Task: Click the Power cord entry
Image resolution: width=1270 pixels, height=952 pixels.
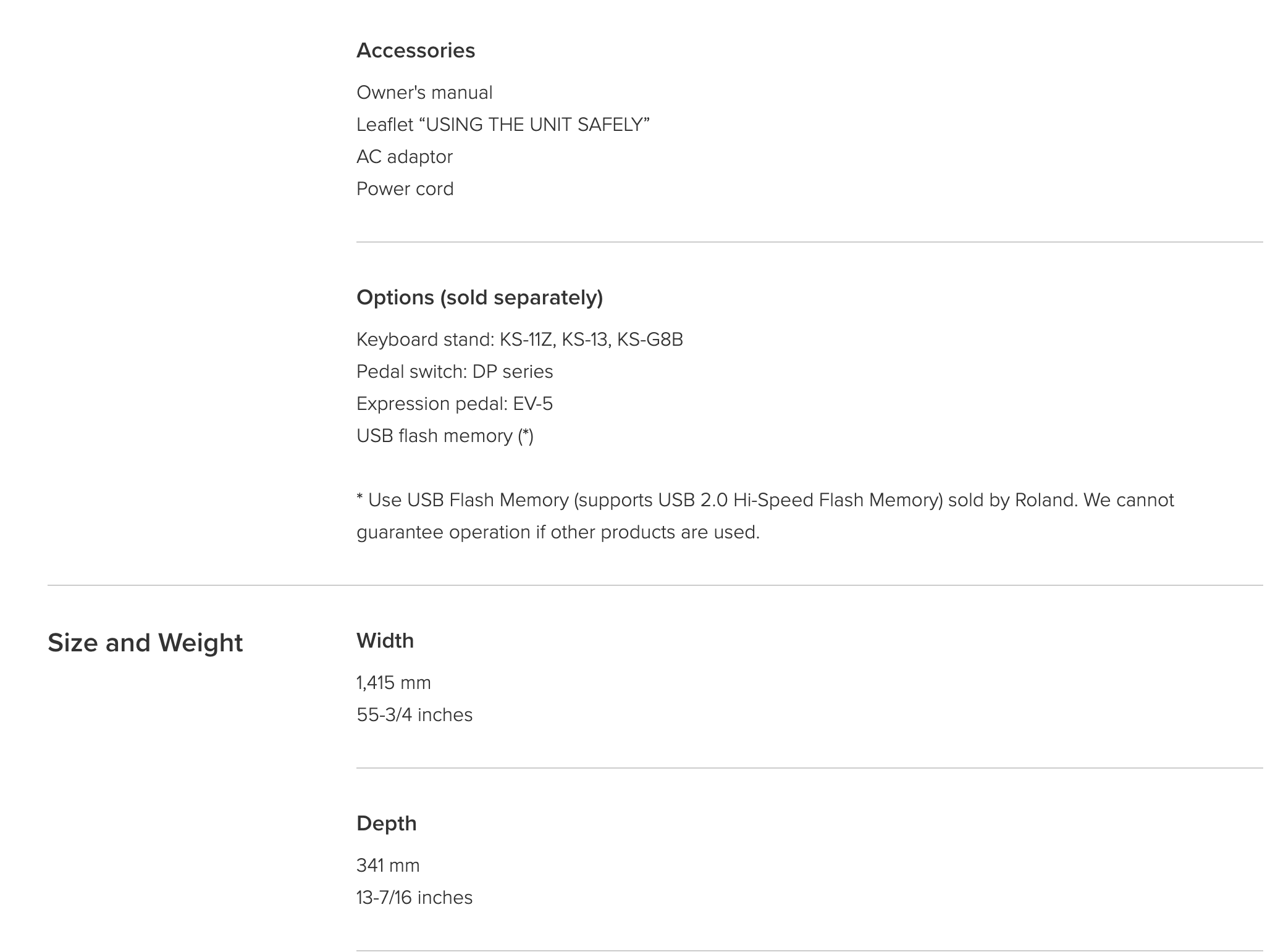Action: [405, 189]
